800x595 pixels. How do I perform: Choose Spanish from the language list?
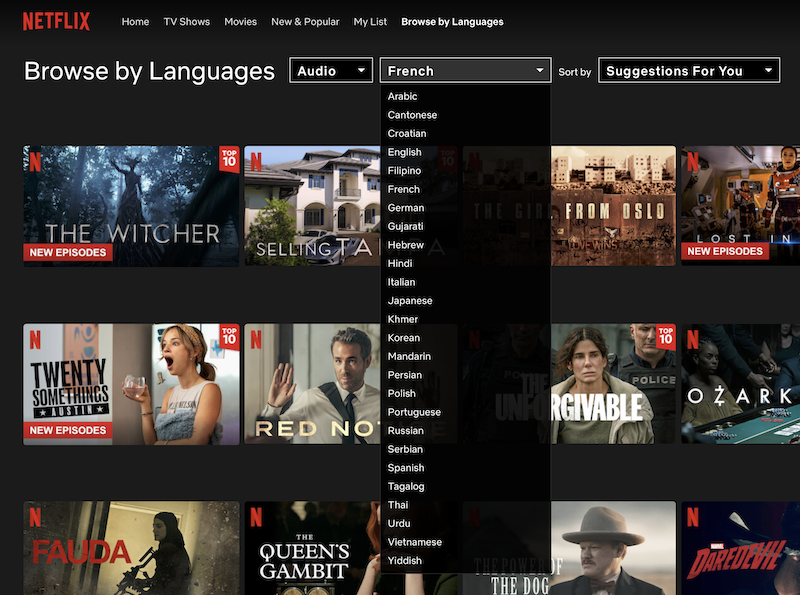pyautogui.click(x=406, y=468)
